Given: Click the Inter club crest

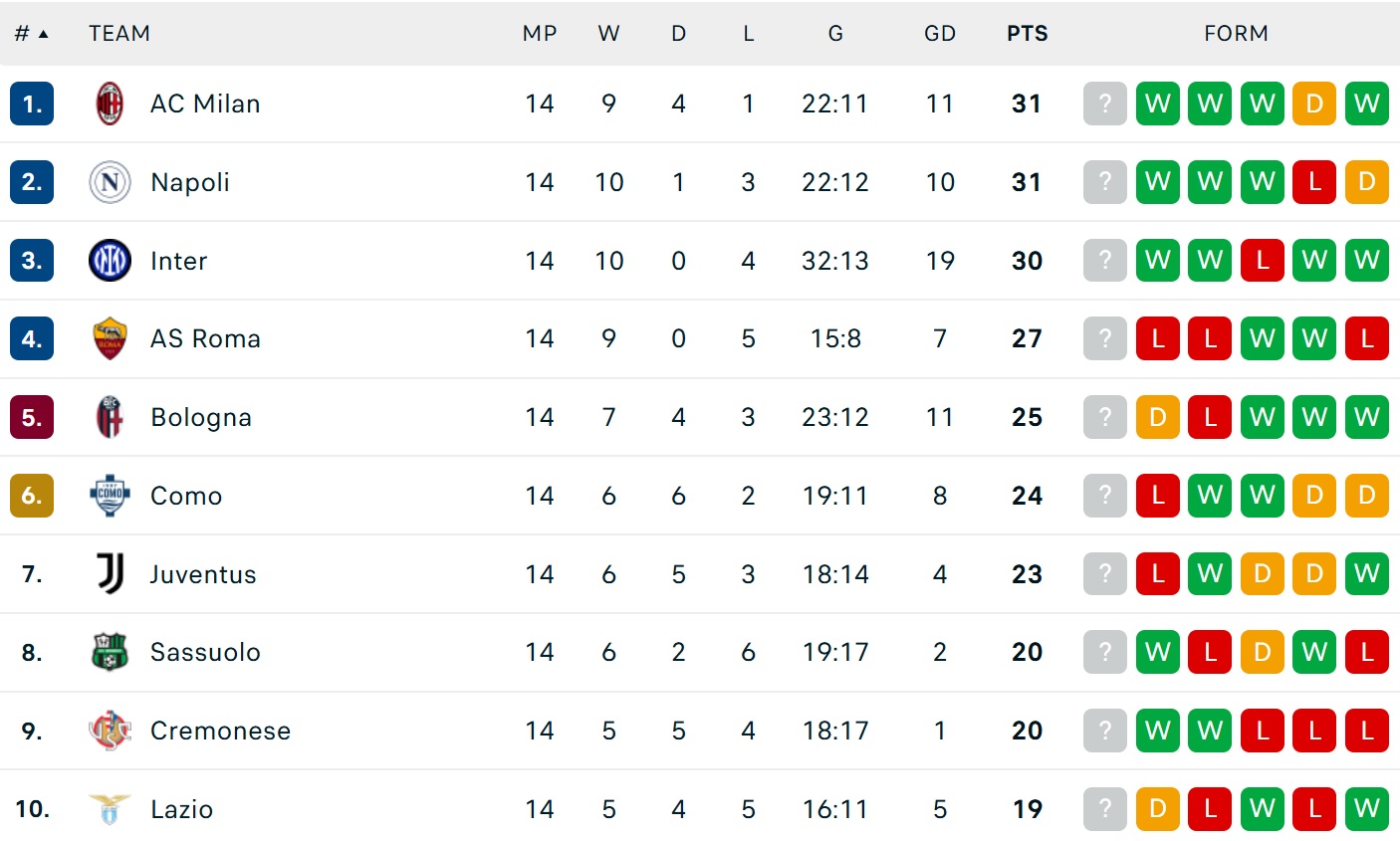Looking at the screenshot, I should coord(110,261).
